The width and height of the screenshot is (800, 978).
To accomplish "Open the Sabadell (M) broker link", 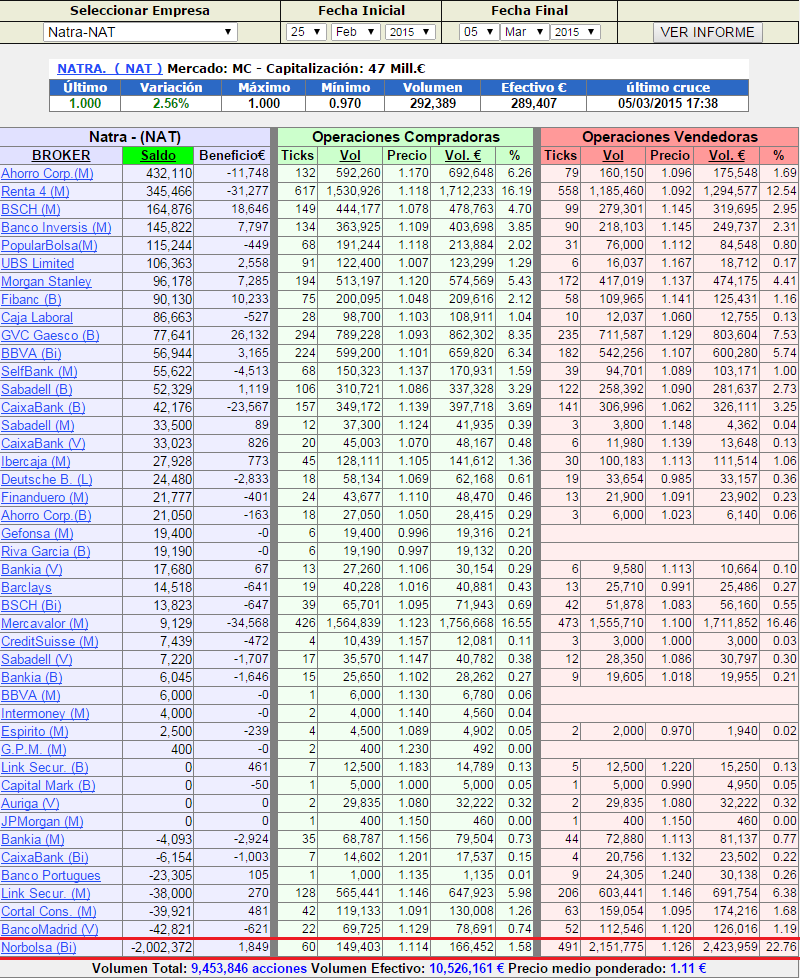I will pos(38,425).
